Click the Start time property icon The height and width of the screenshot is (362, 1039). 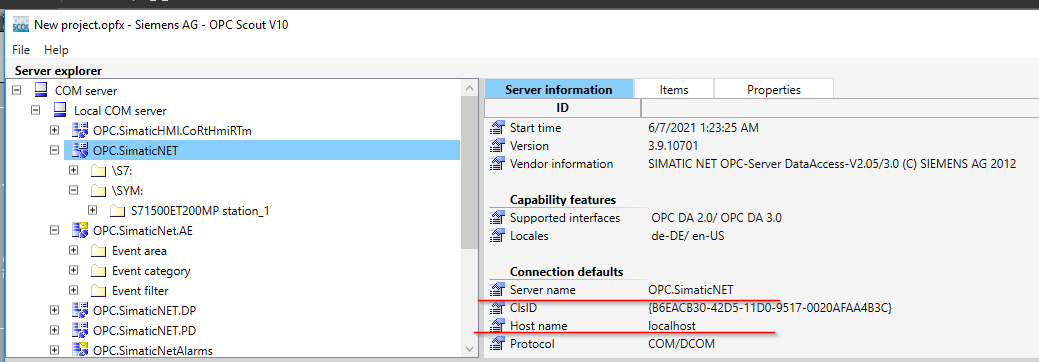coord(498,127)
